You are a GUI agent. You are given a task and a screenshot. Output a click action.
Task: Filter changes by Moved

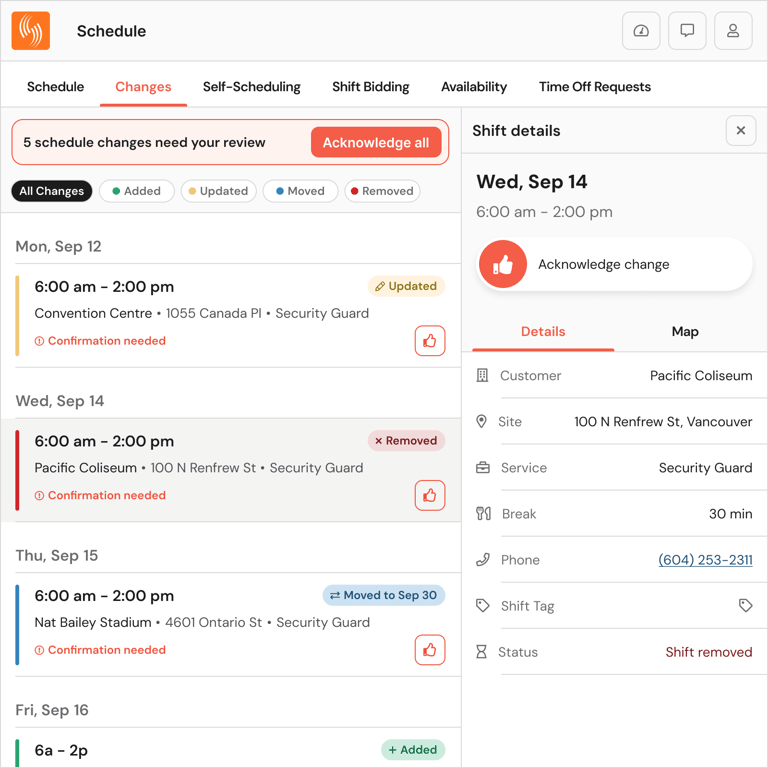pos(300,191)
